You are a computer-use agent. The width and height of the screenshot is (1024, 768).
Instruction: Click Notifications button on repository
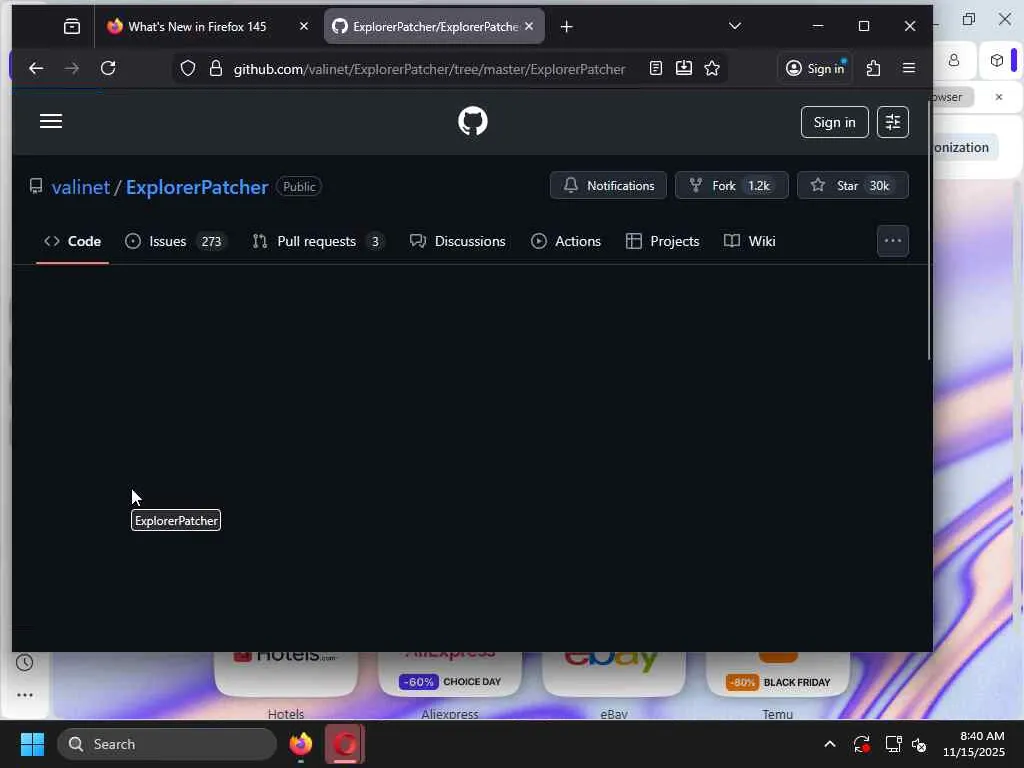[x=608, y=185]
